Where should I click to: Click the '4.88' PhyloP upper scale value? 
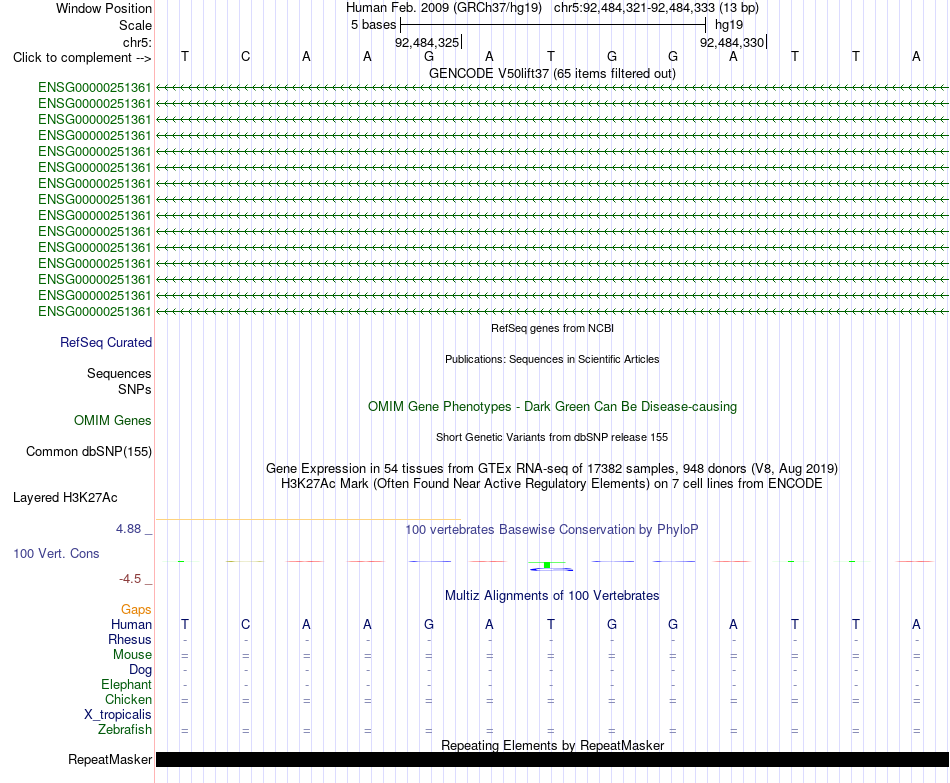[128, 529]
